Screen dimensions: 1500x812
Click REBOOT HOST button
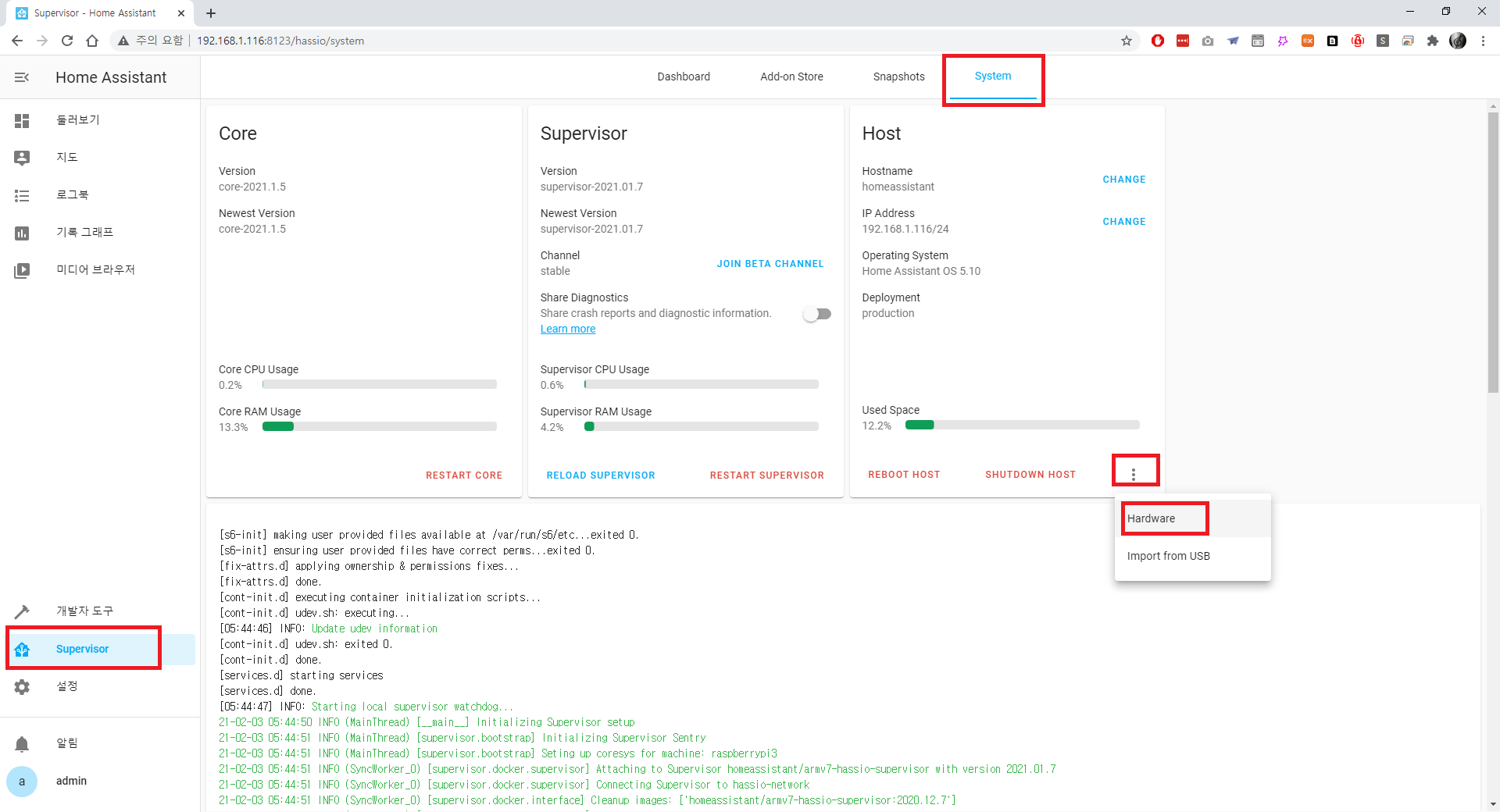[904, 475]
